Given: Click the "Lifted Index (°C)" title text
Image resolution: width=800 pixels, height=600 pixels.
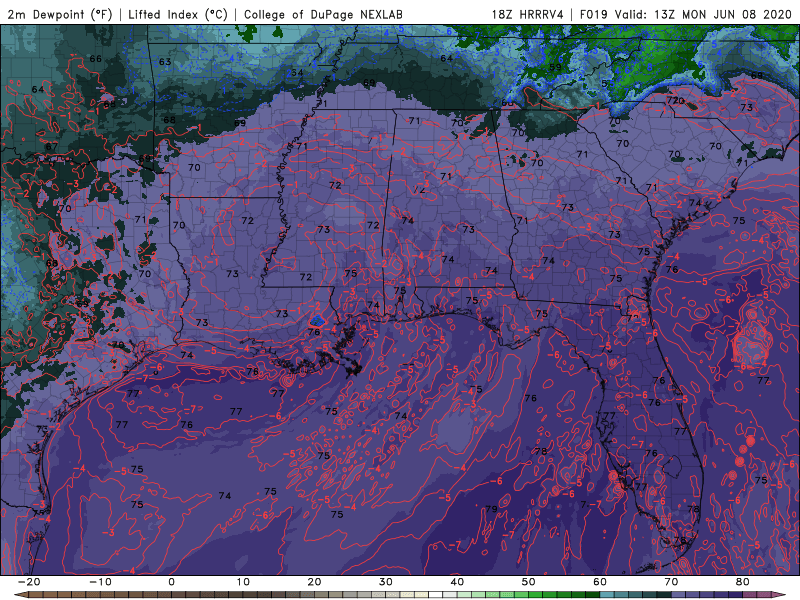Looking at the screenshot, I should pos(178,14).
